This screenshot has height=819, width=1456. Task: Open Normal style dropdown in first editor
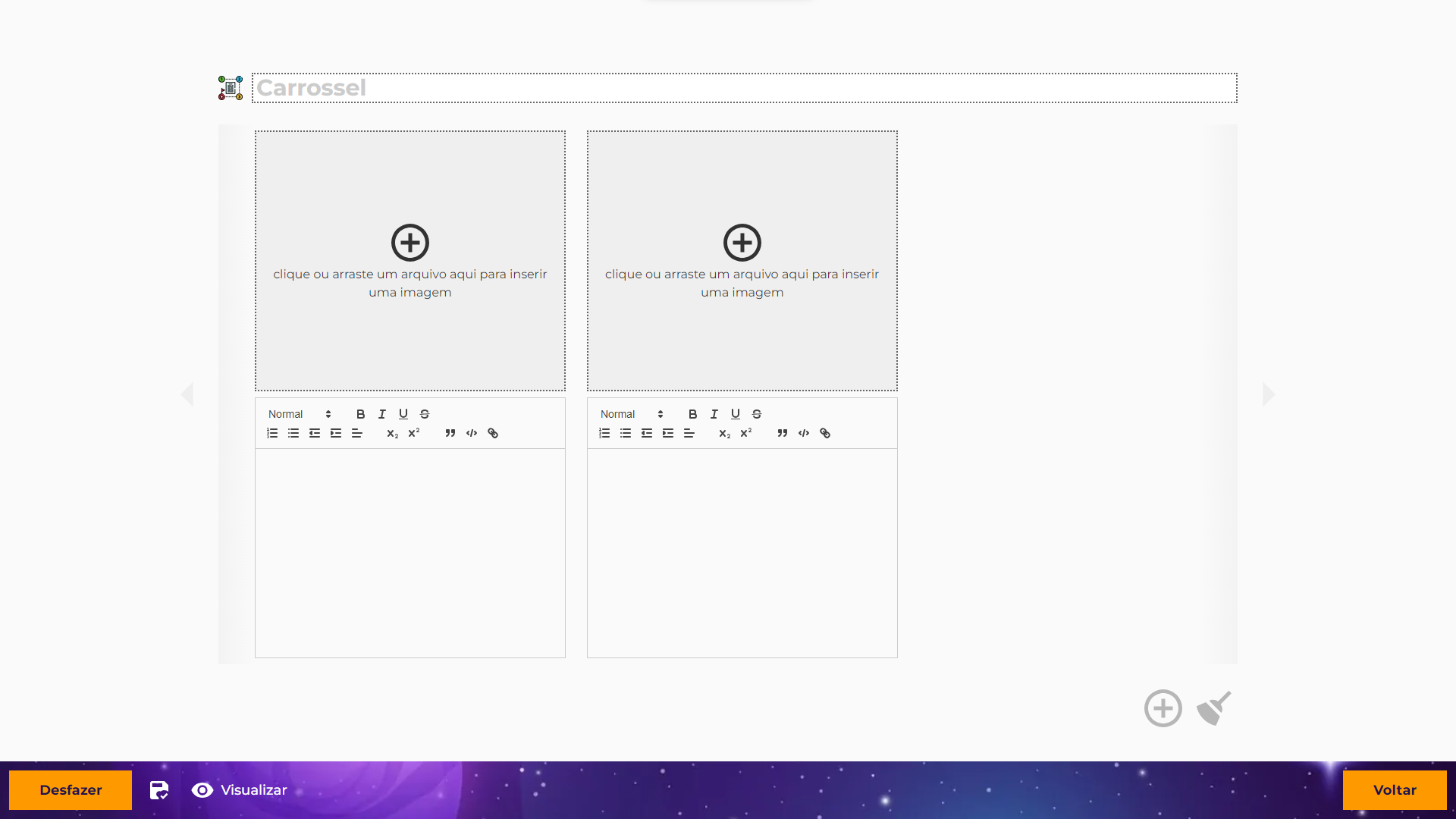tap(300, 414)
